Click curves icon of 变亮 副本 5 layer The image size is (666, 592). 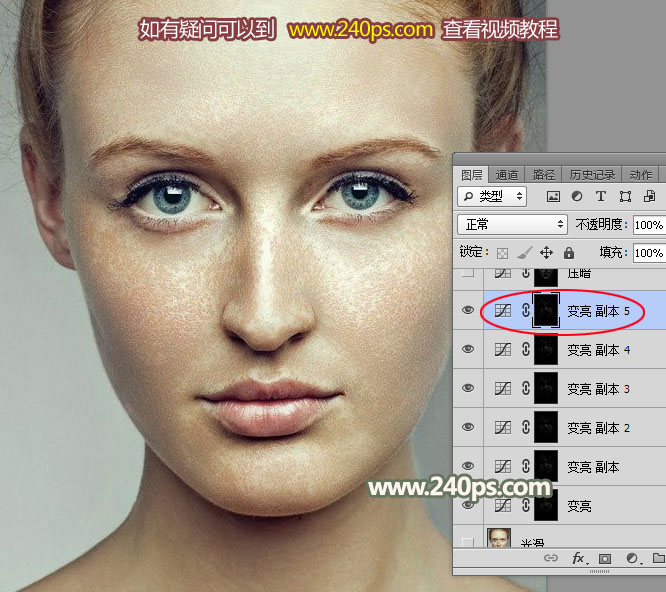pos(503,310)
